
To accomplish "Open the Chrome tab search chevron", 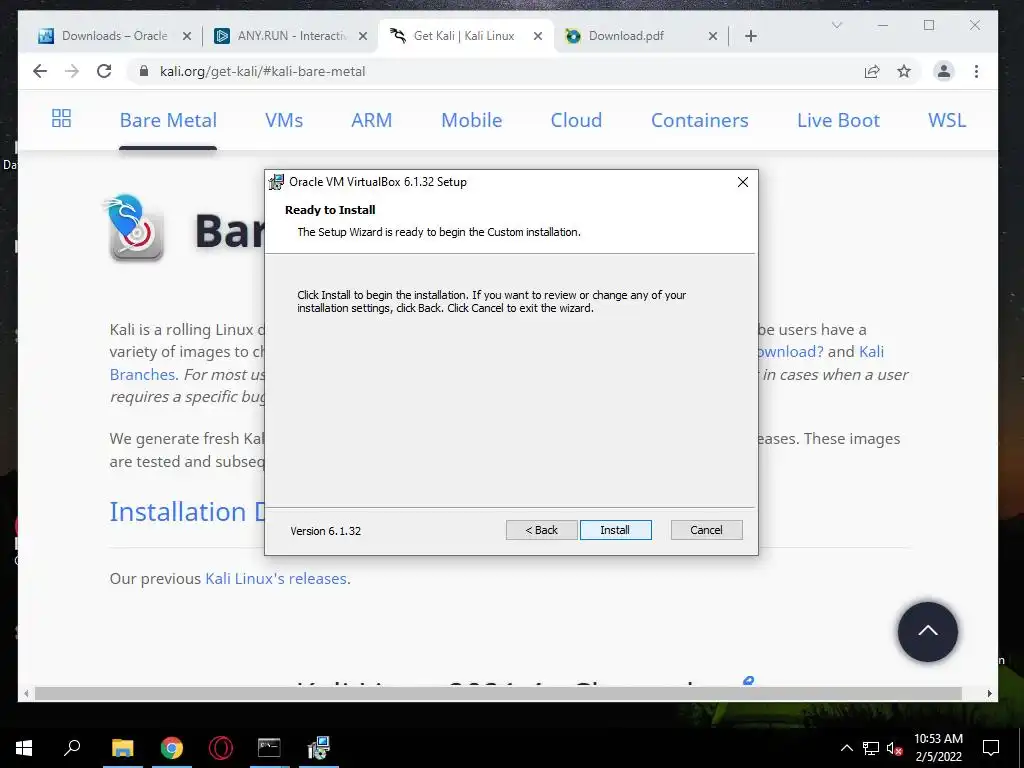I will [837, 25].
